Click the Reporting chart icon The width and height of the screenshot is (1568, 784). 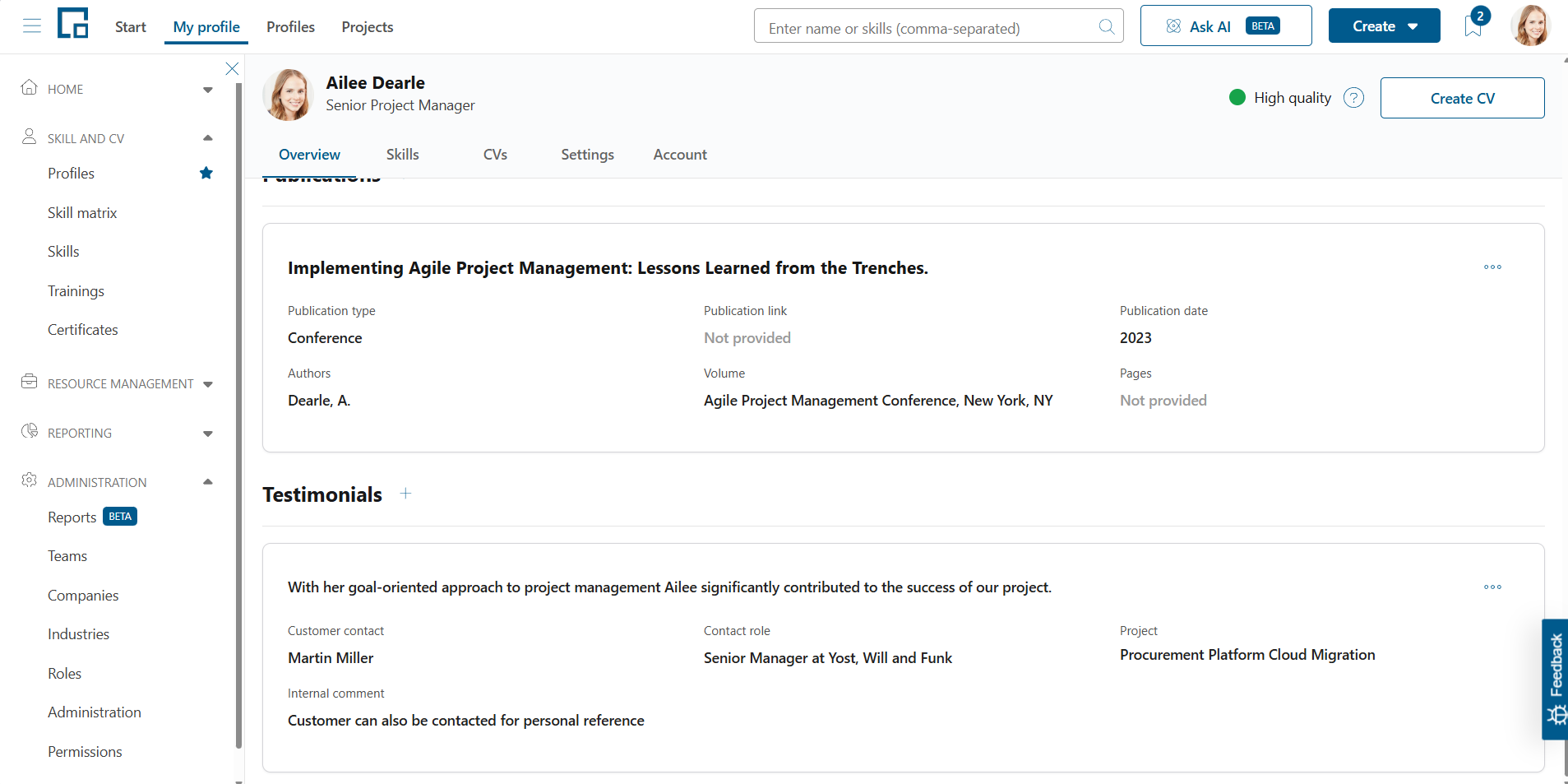click(x=30, y=431)
